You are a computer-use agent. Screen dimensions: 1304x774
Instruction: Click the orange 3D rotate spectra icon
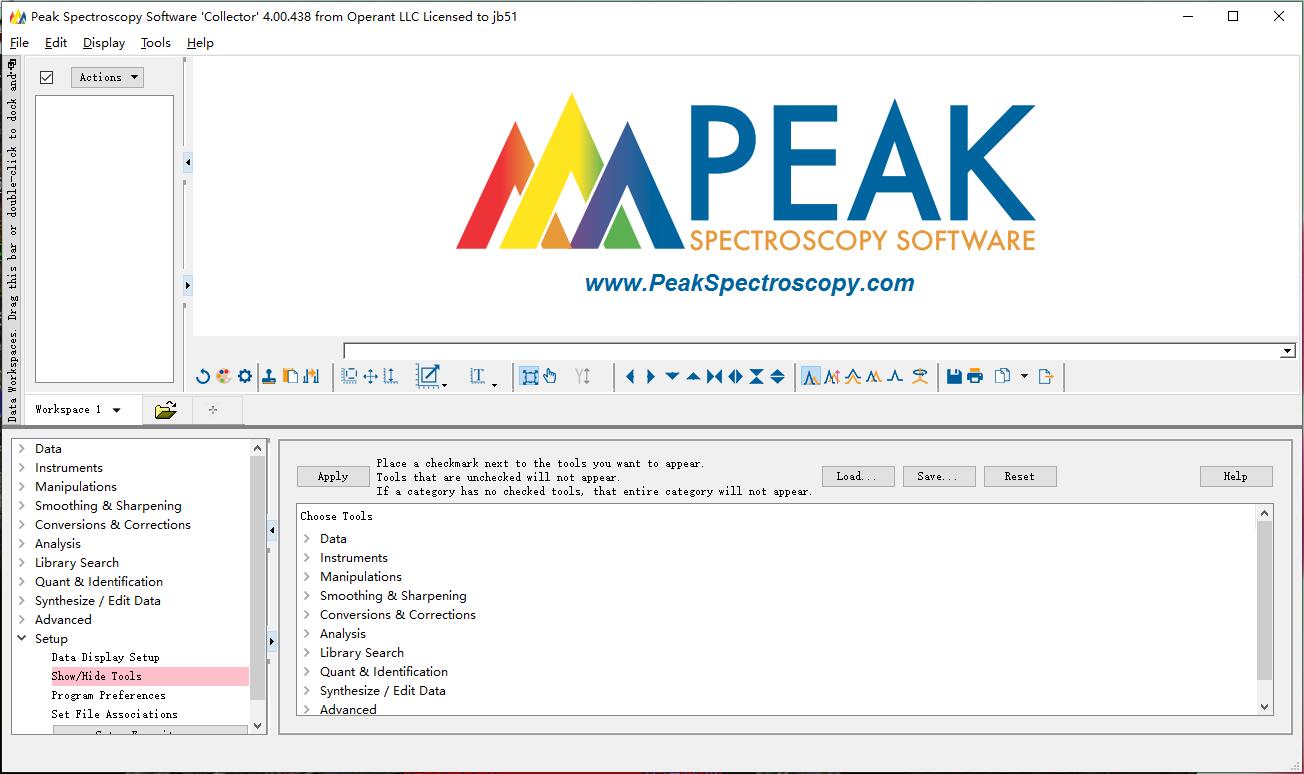(x=920, y=376)
